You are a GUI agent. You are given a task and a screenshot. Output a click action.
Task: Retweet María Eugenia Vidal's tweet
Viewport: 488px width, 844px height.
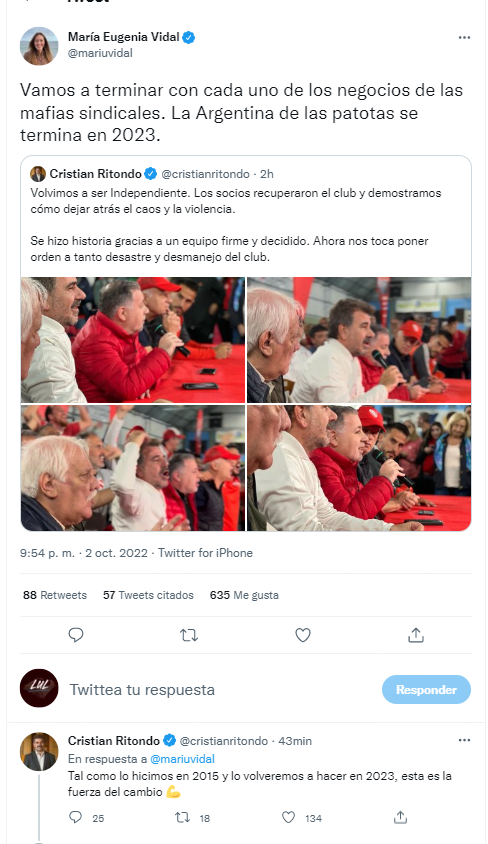point(189,636)
